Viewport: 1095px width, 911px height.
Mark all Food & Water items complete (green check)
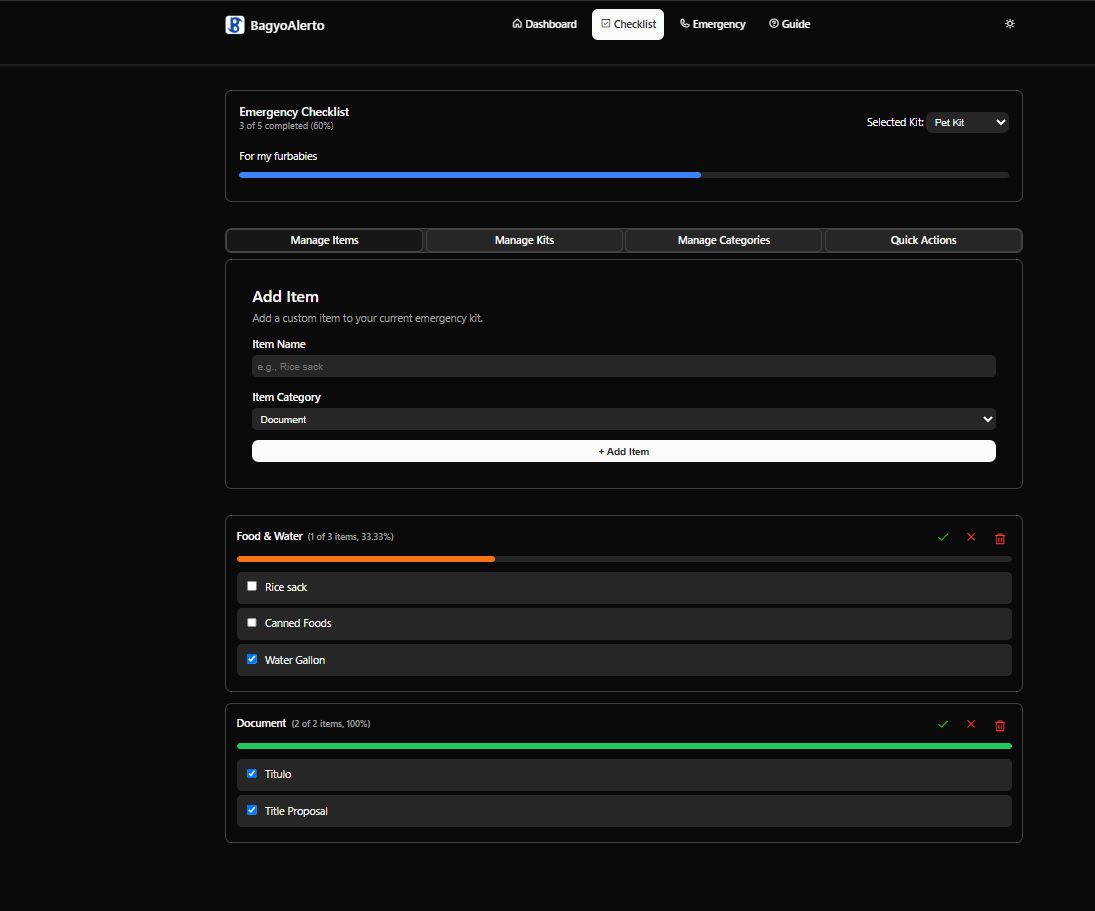coord(943,537)
